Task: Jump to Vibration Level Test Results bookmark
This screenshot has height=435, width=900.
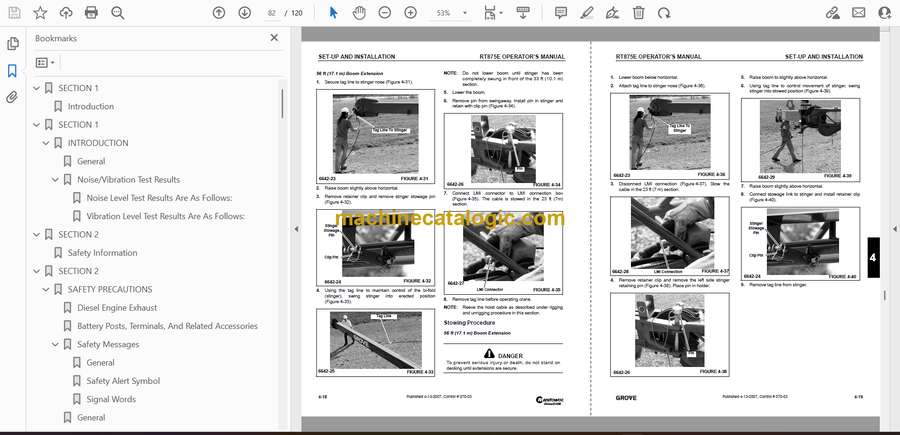Action: pos(165,216)
